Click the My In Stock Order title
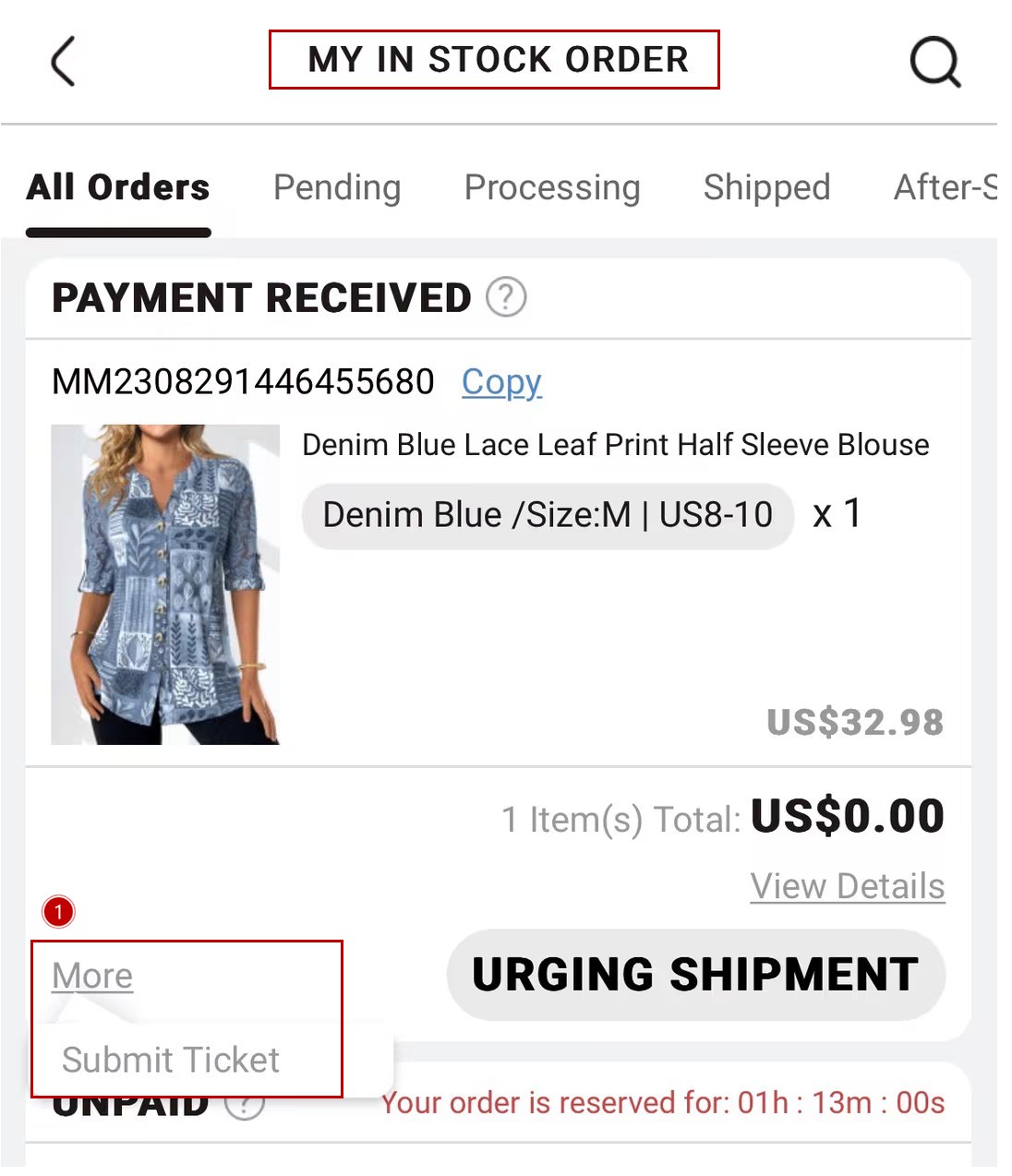The image size is (1012, 1176). (498, 60)
